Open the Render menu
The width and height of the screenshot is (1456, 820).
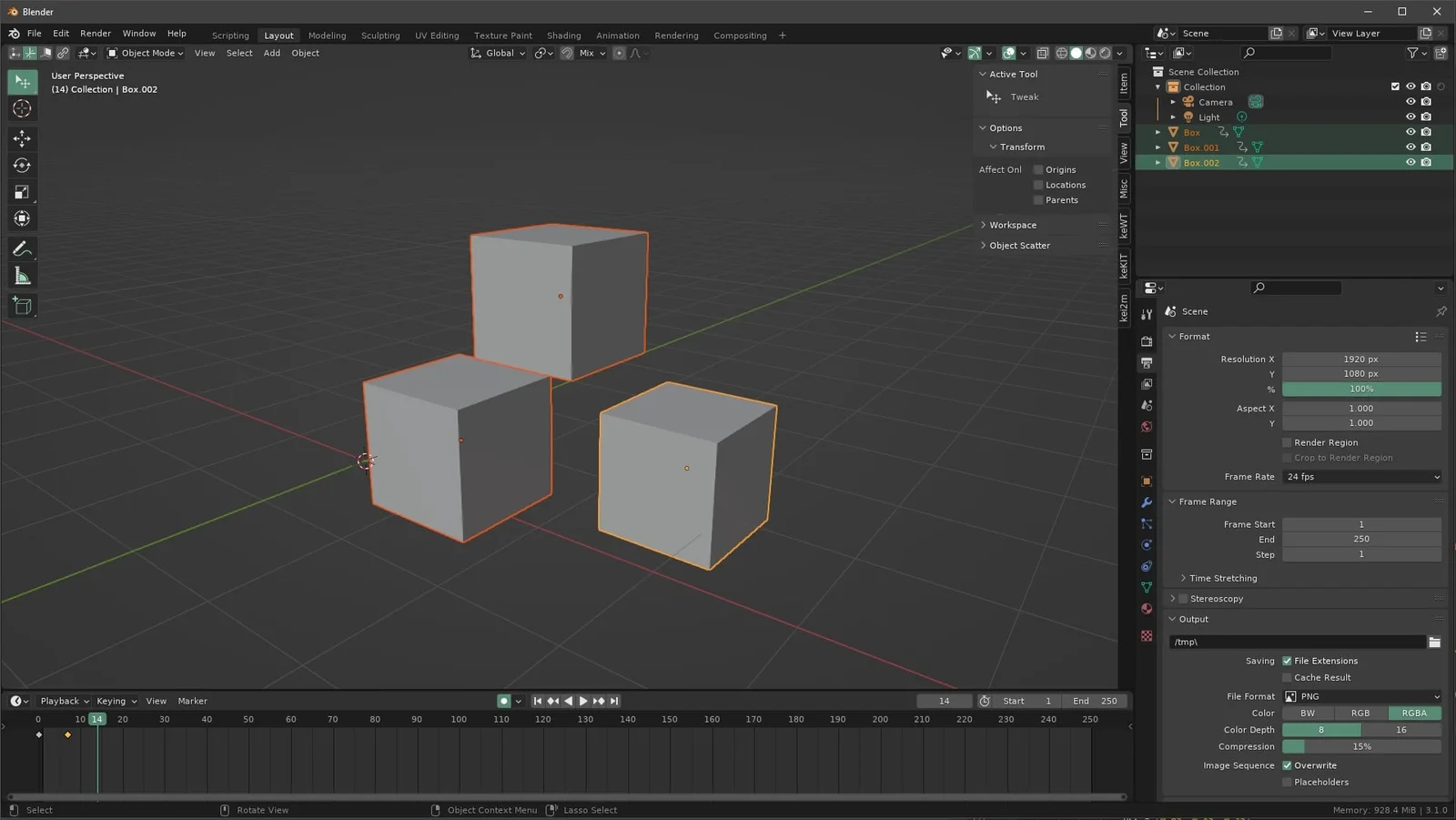coord(95,33)
